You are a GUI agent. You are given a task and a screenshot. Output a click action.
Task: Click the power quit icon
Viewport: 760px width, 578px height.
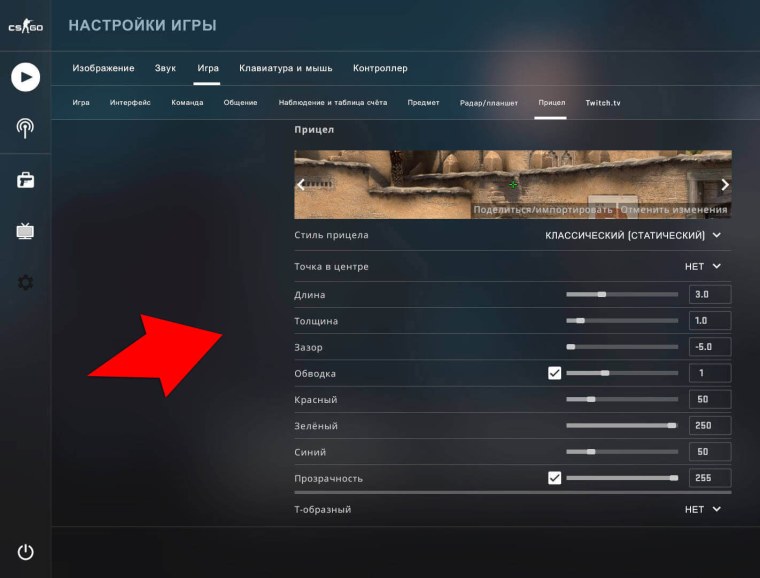25,552
